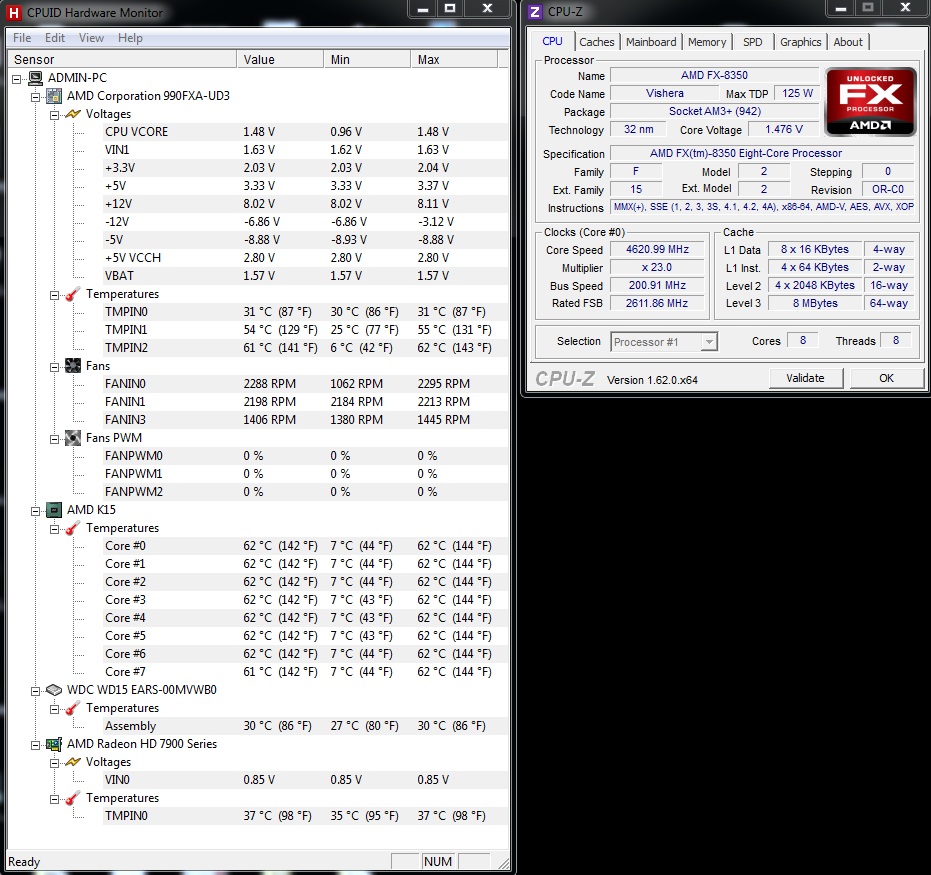
Task: Select the Assembly hard drive temperature row
Action: click(x=305, y=725)
